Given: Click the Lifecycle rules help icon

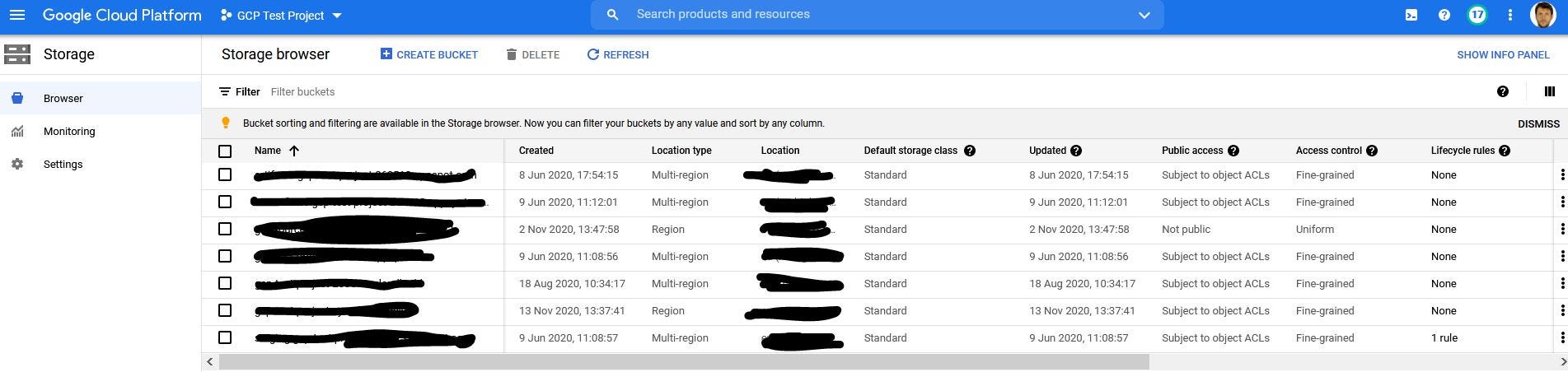Looking at the screenshot, I should (1505, 151).
